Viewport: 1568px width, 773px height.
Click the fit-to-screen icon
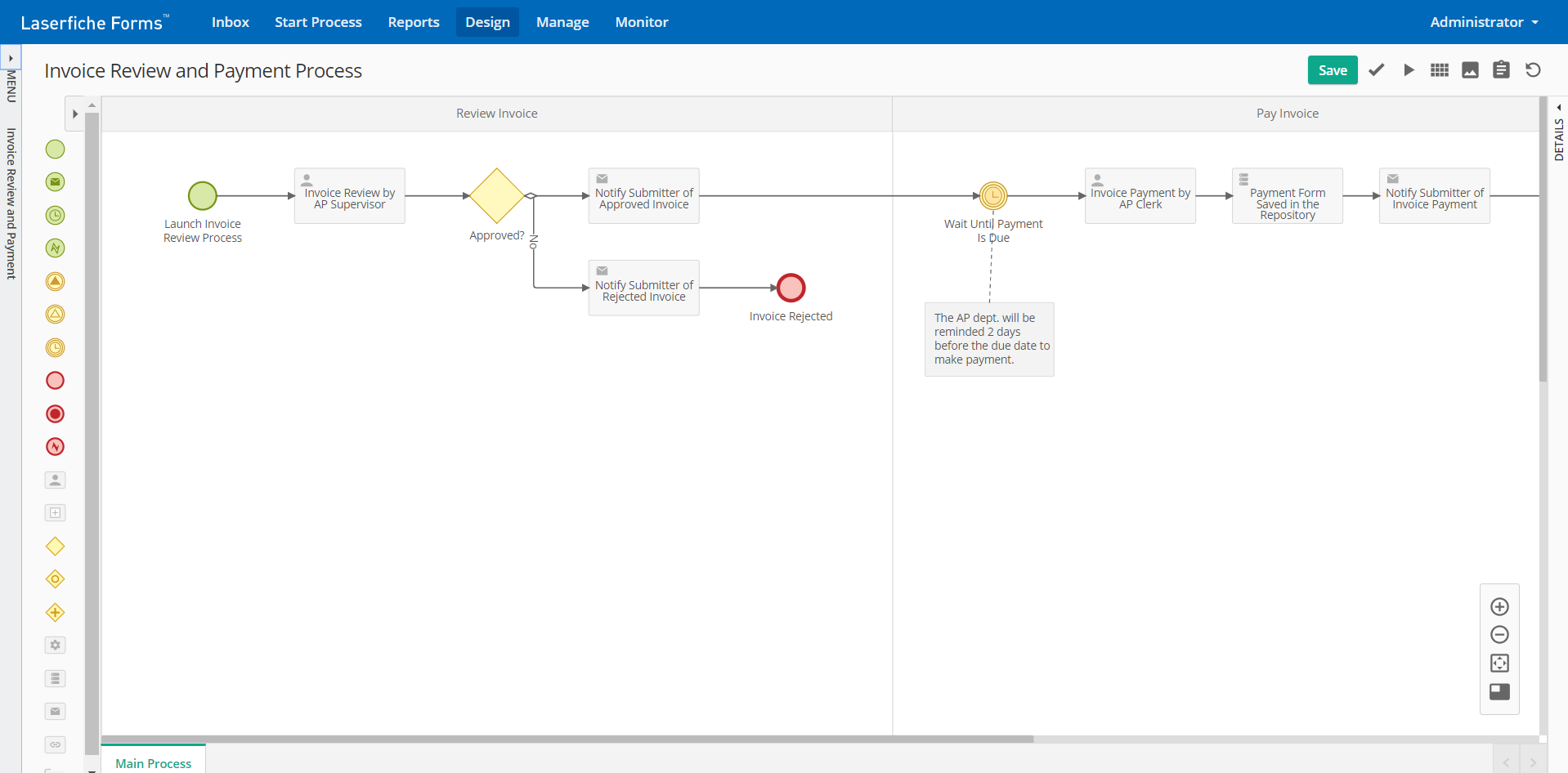point(1499,664)
